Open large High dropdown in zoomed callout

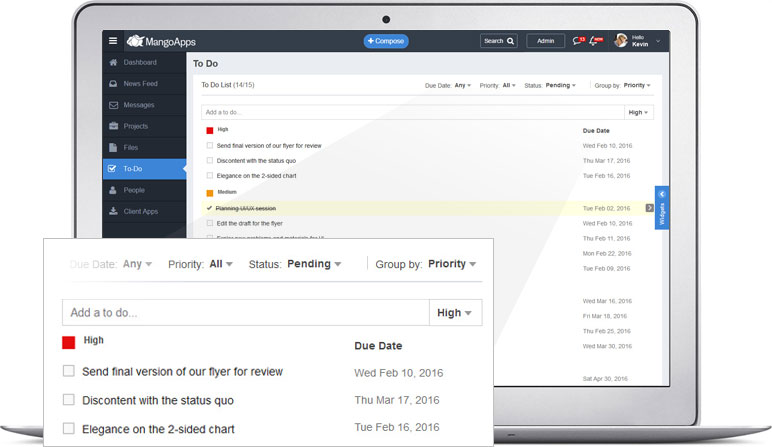coord(455,313)
